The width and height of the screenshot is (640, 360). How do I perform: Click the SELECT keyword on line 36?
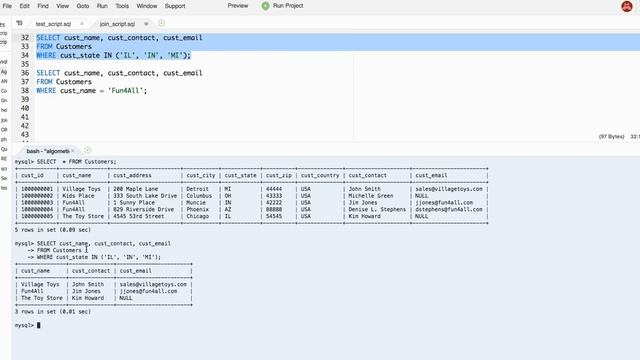coord(48,73)
